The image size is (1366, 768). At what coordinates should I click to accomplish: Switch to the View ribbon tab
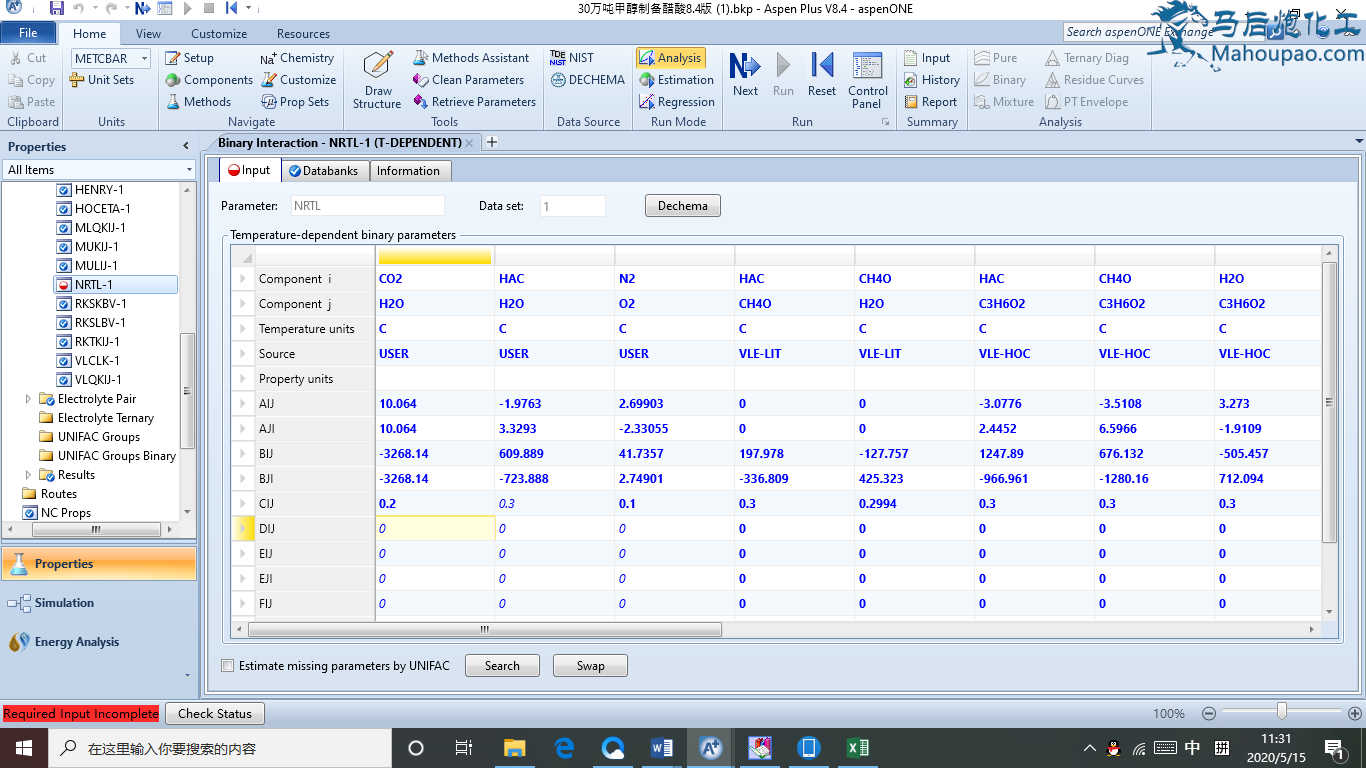point(148,34)
